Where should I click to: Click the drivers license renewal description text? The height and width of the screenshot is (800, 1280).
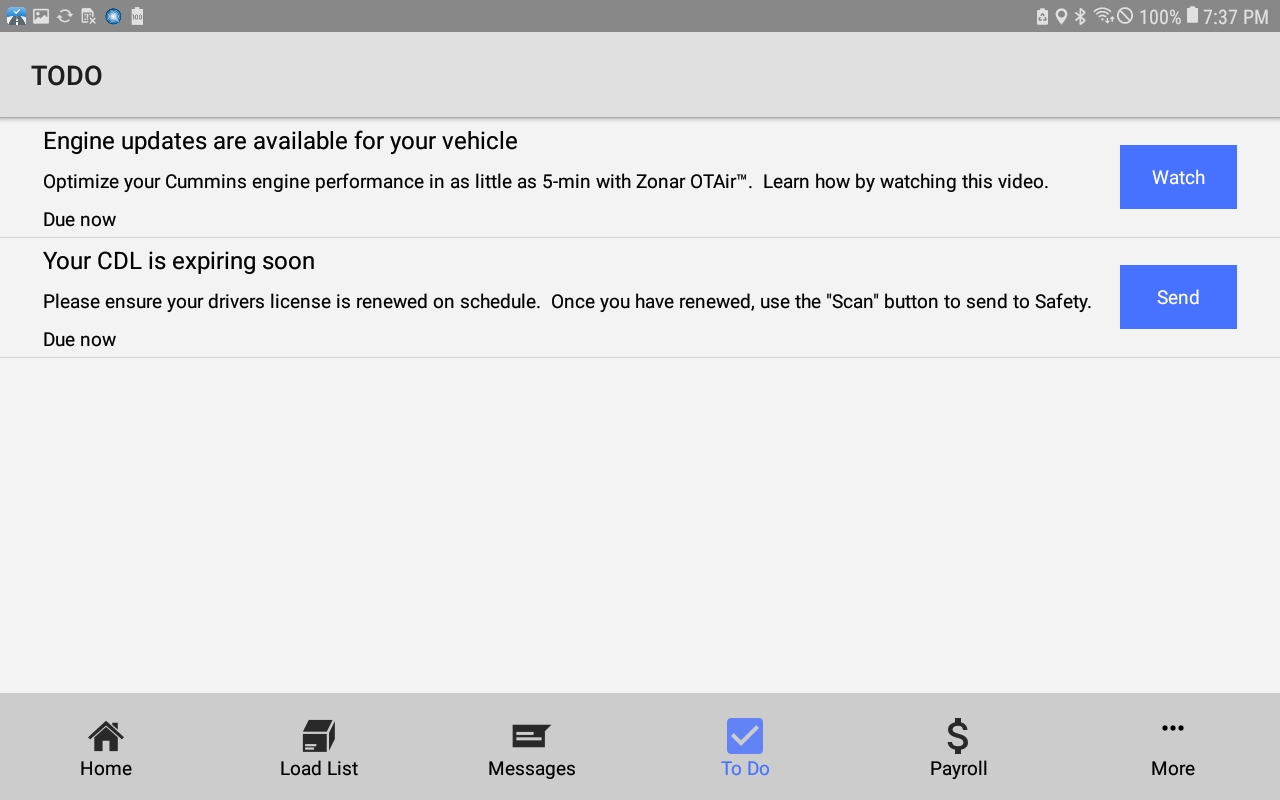coord(567,301)
